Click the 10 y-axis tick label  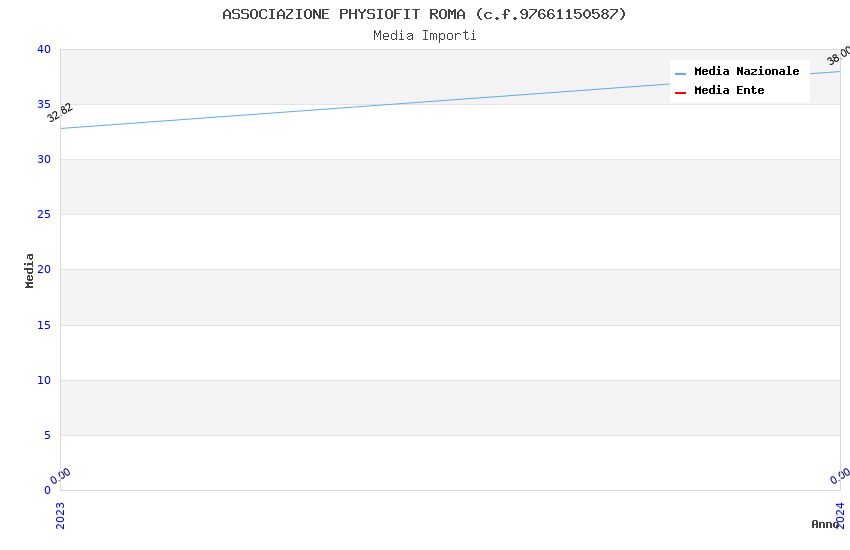click(x=43, y=380)
